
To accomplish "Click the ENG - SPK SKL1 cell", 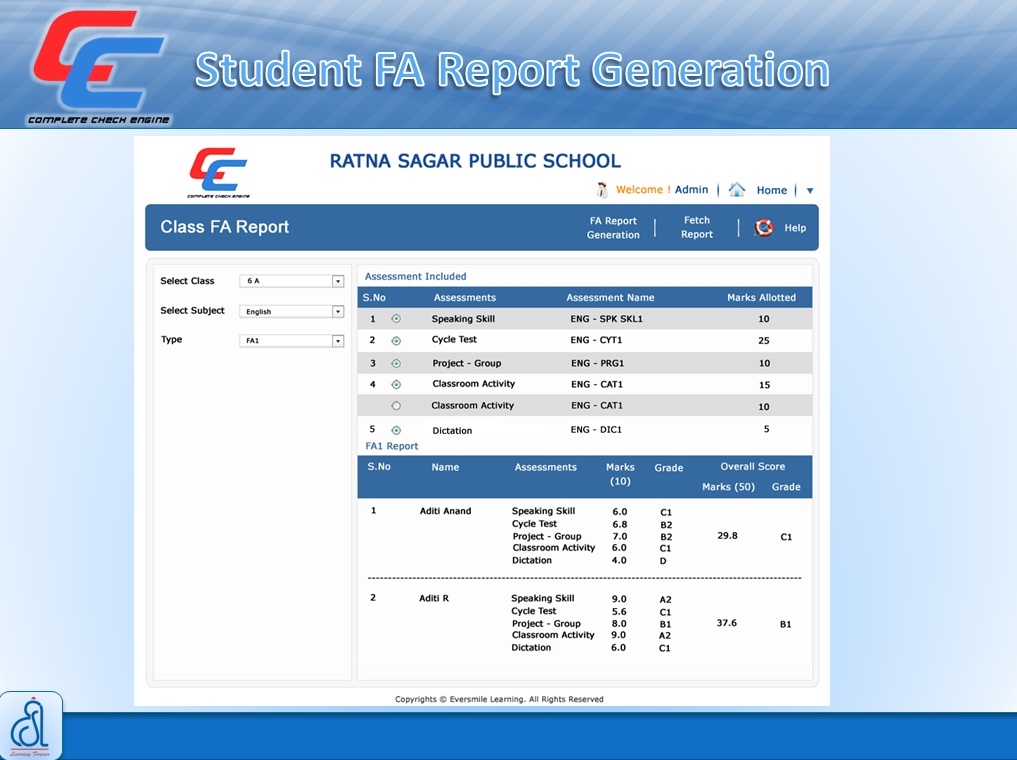I will coord(606,319).
